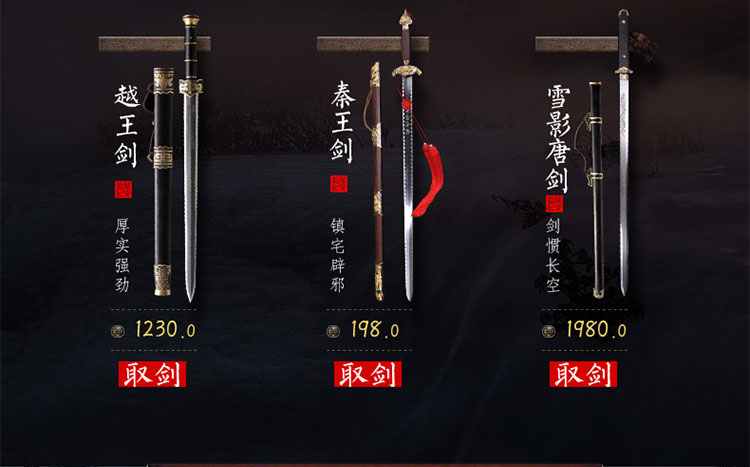Image resolution: width=750 pixels, height=467 pixels.
Task: Click the 厚实强劲 description text
Action: coord(122,255)
